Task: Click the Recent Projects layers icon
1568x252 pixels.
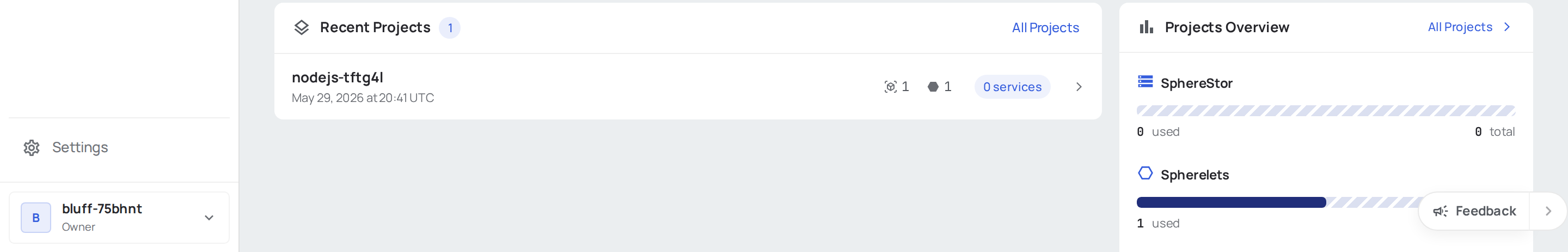Action: click(x=301, y=27)
